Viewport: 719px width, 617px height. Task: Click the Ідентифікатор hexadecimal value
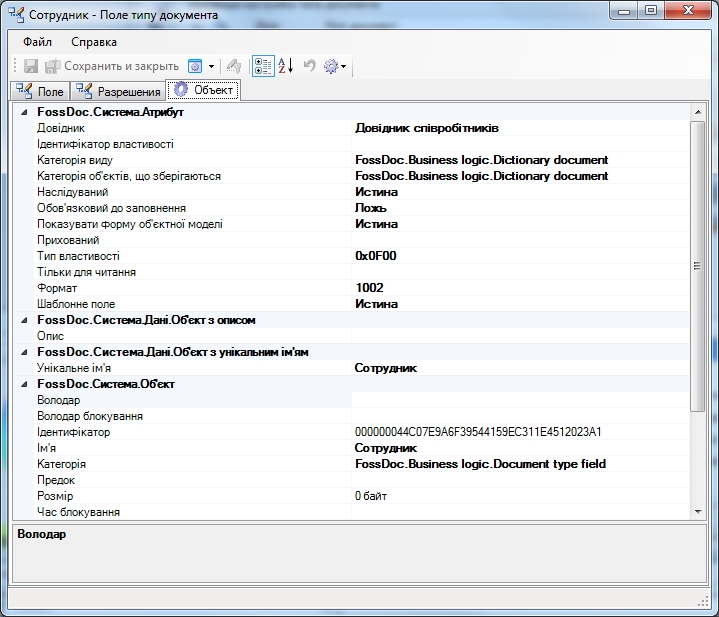(x=478, y=432)
